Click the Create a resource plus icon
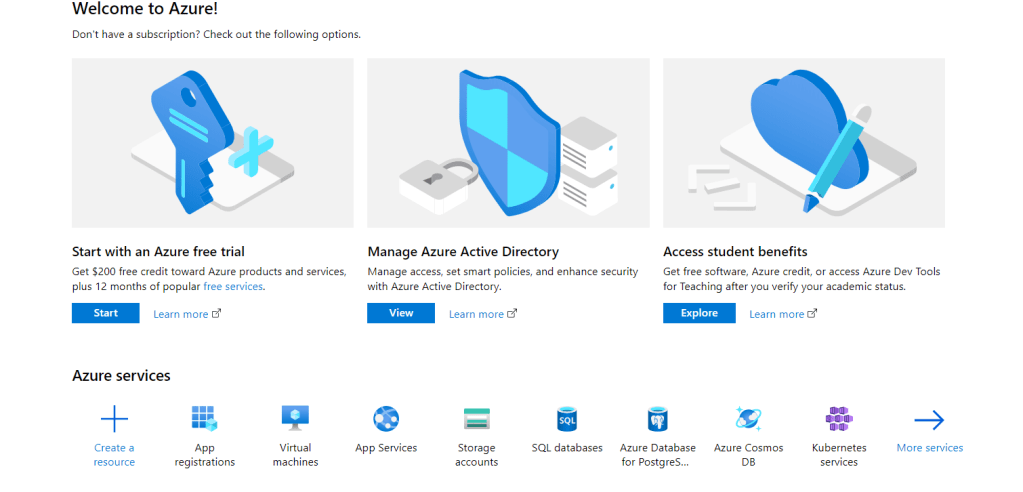 pos(114,418)
